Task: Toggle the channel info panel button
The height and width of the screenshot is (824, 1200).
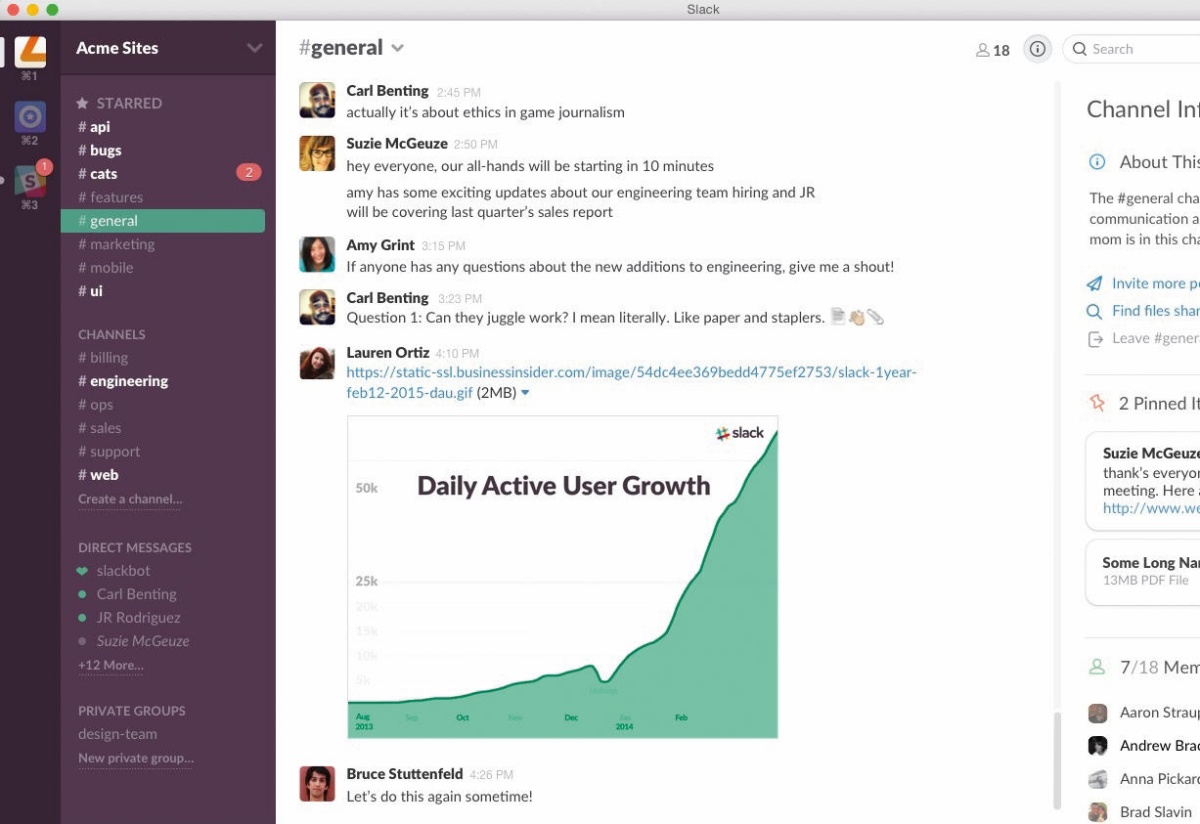Action: point(1037,49)
